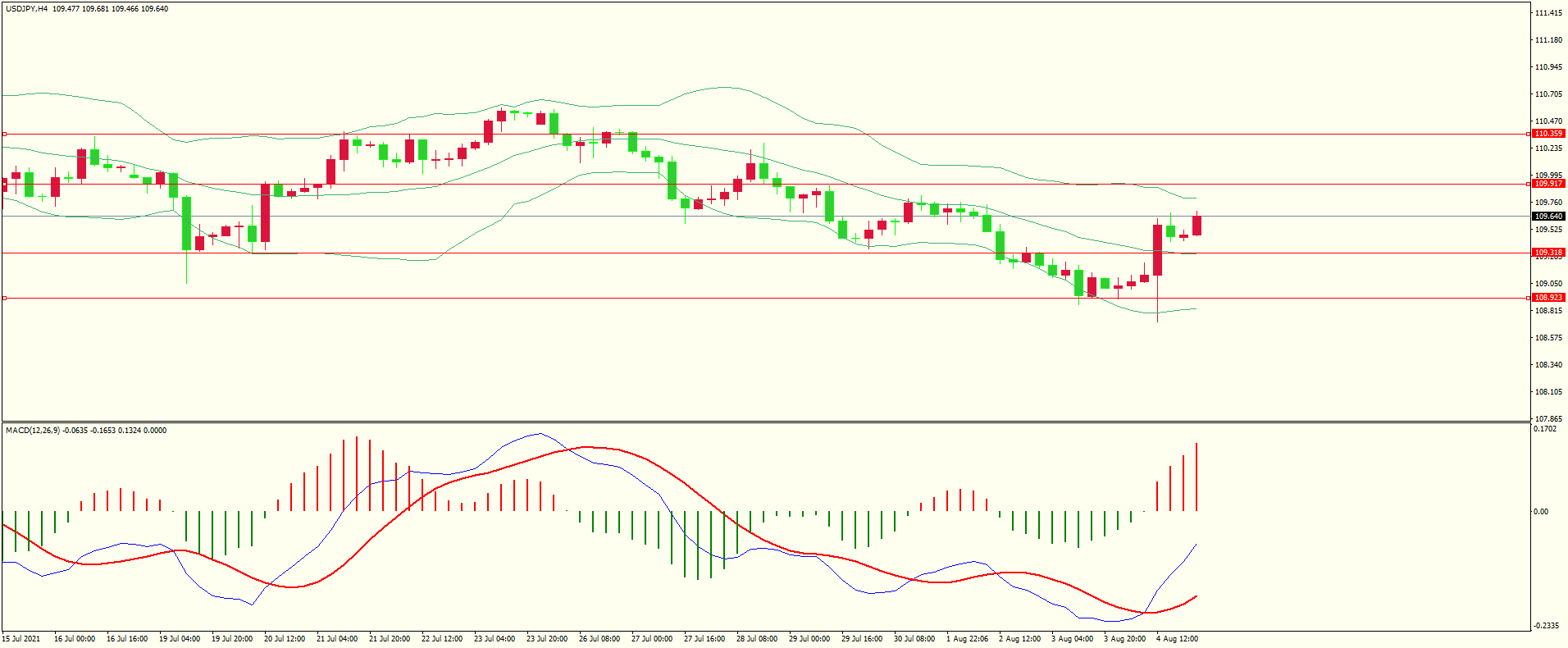Click the USDJPY,H4 chart title text
The image size is (1568, 648).
point(26,9)
